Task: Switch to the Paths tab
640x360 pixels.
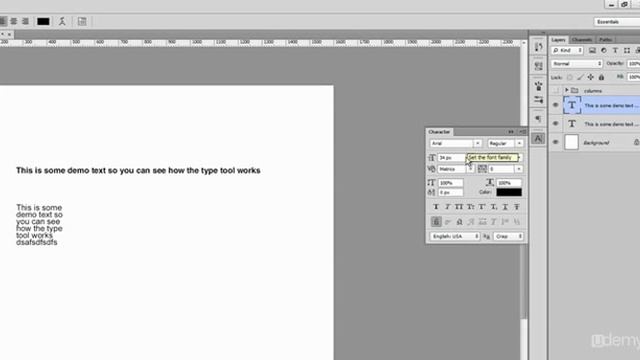Action: click(x=605, y=40)
